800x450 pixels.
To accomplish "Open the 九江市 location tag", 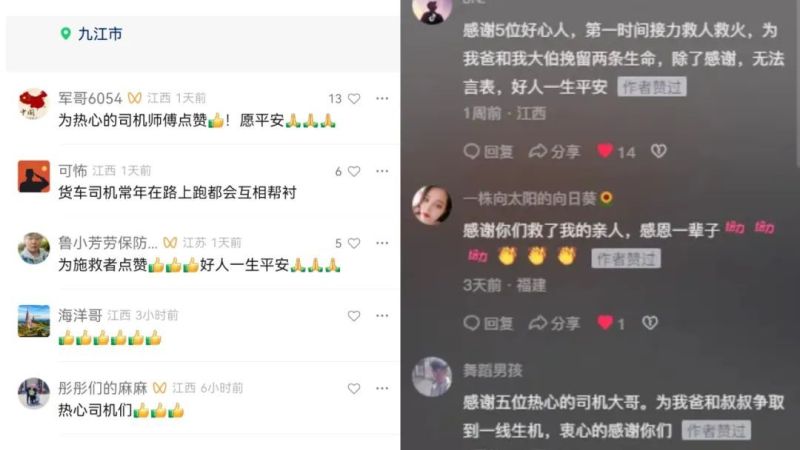I will [x=91, y=34].
